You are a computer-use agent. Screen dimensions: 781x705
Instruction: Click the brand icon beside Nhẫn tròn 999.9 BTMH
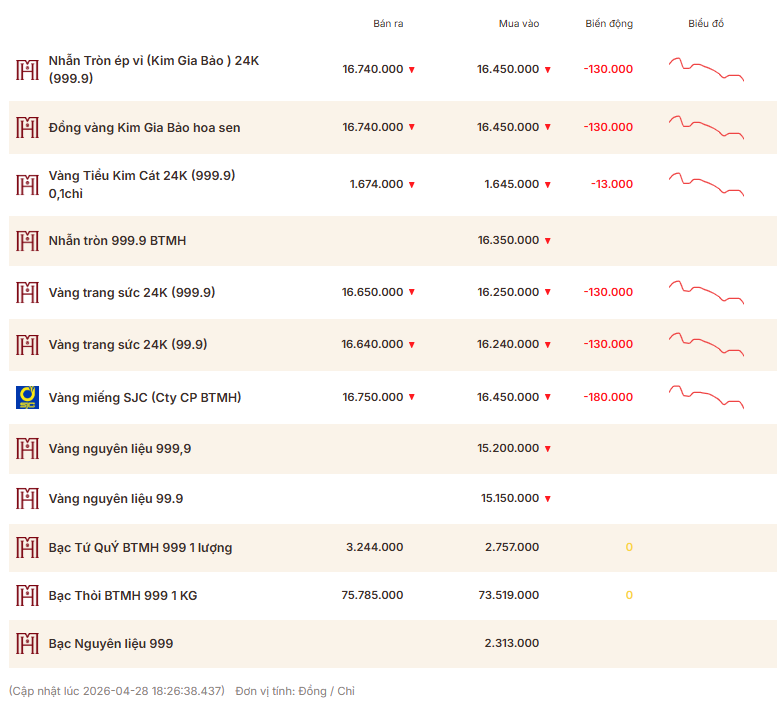pos(27,241)
